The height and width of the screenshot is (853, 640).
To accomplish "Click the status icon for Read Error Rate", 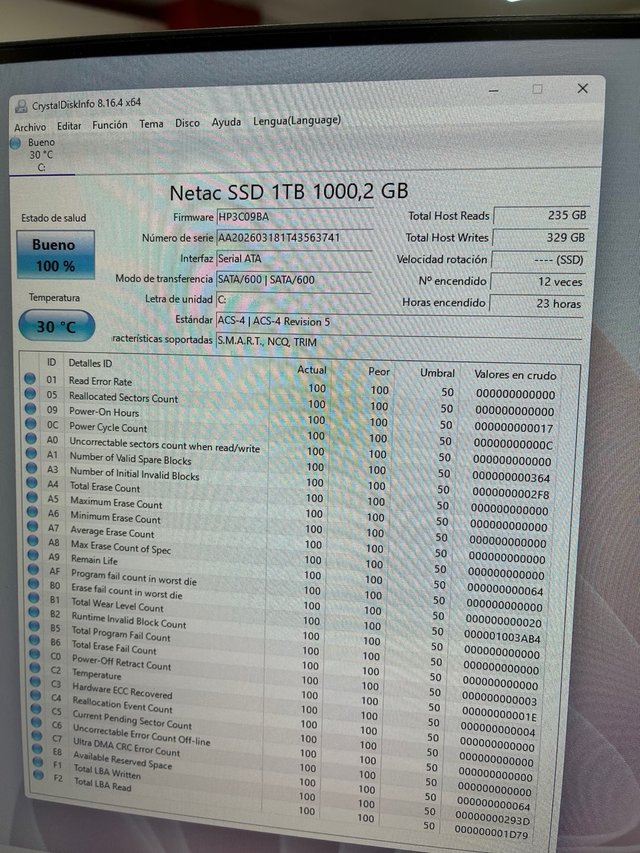I will pyautogui.click(x=30, y=379).
